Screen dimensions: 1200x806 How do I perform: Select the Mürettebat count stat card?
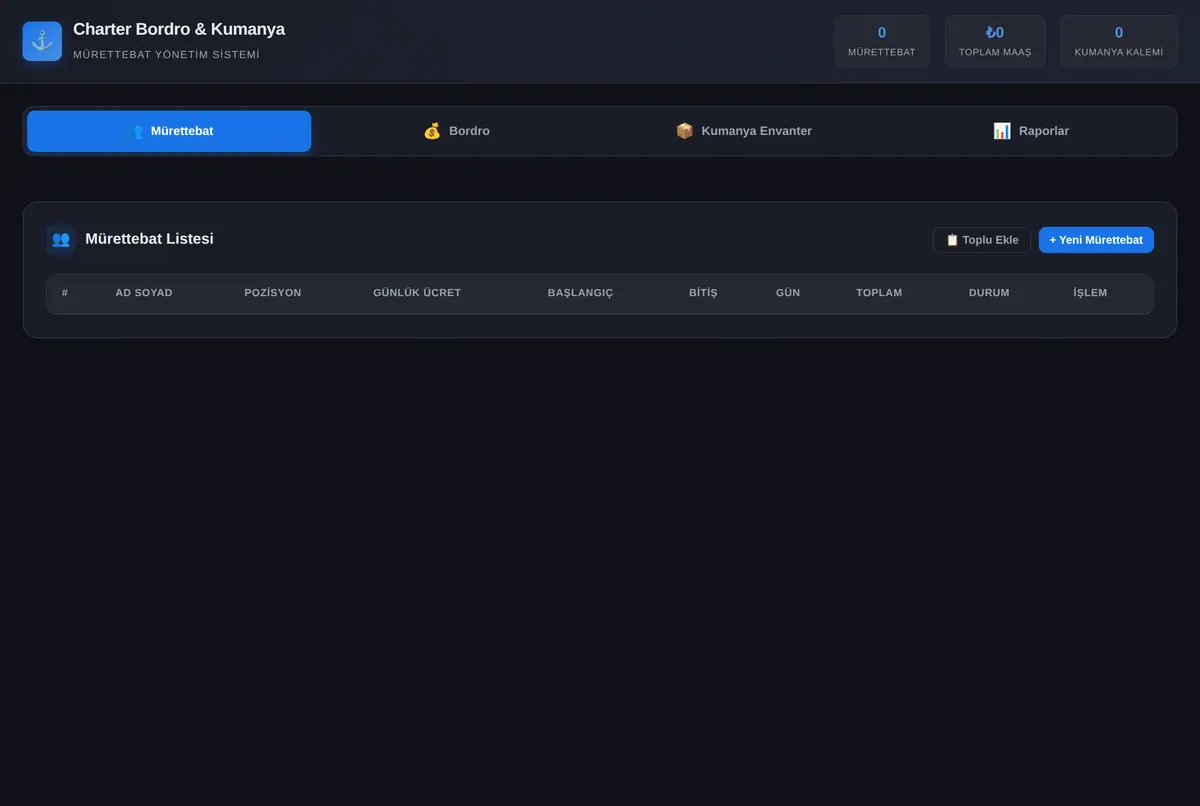[x=882, y=41]
